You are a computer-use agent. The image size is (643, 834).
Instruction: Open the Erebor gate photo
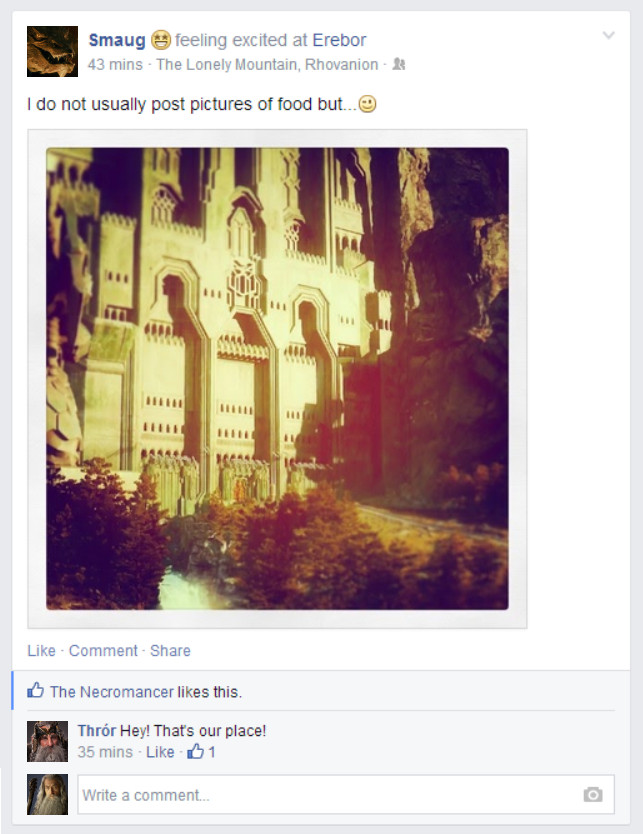[277, 379]
